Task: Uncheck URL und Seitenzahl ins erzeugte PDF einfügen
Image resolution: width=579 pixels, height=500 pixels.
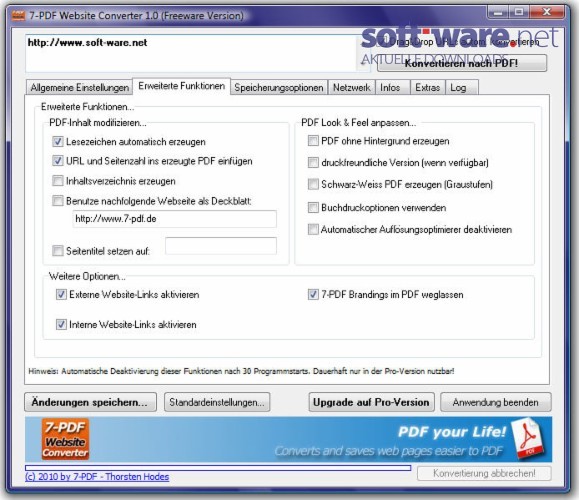Action: [58, 161]
